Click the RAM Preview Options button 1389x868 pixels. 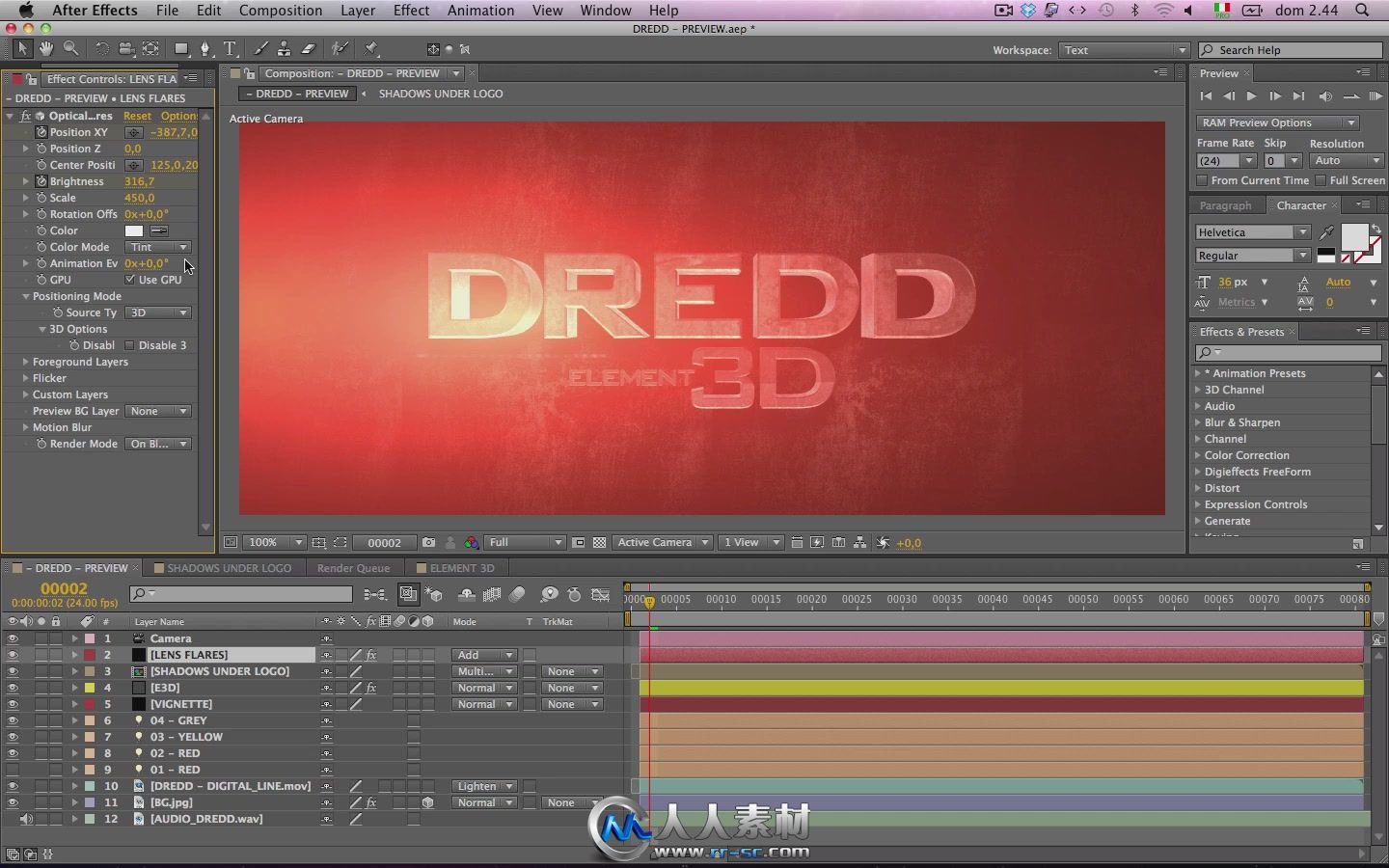[1277, 122]
